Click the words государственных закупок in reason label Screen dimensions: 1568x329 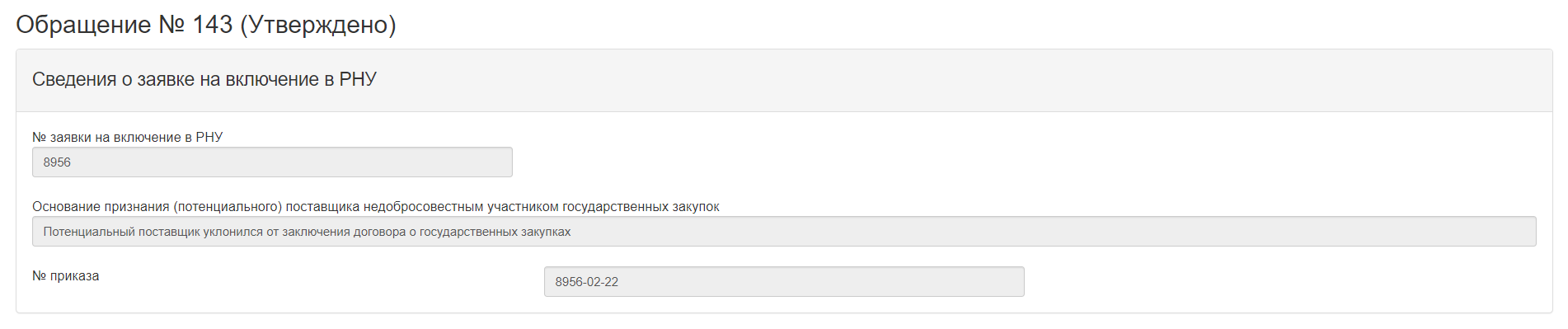click(641, 206)
